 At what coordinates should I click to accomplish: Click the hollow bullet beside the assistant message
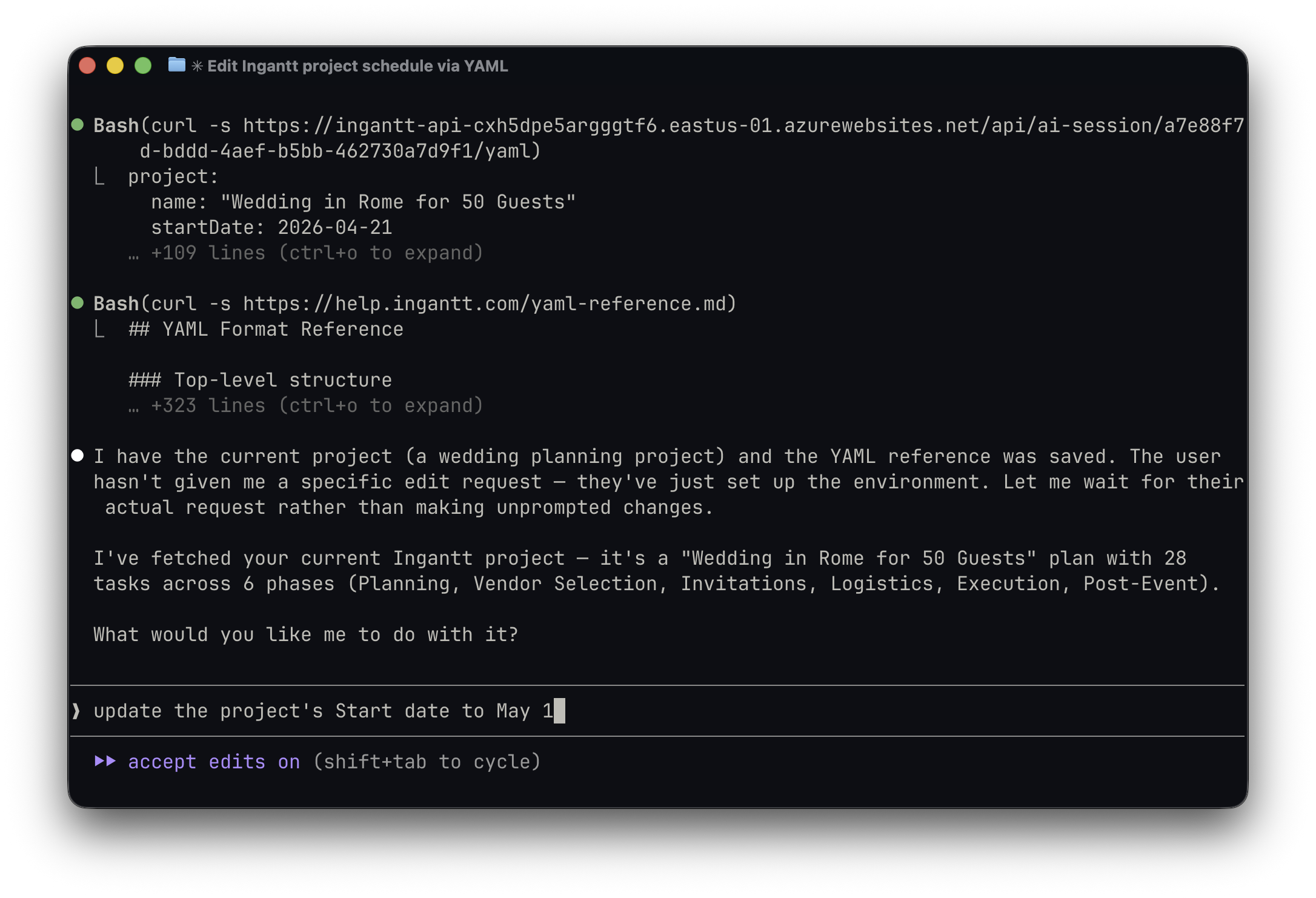[78, 455]
